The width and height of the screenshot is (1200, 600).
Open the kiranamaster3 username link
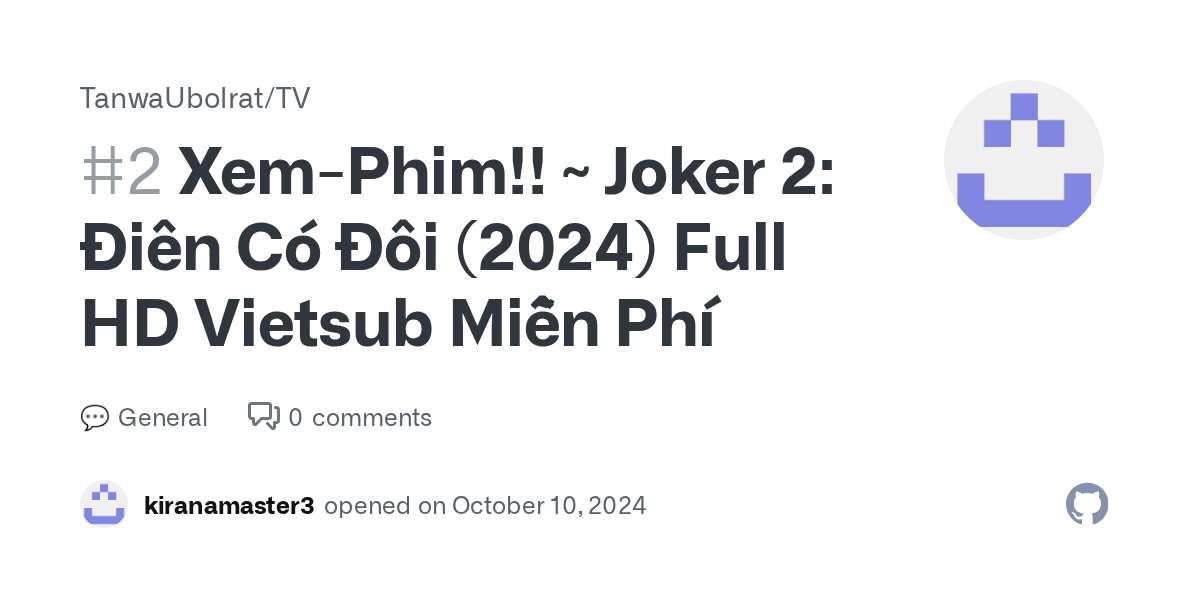(x=229, y=506)
